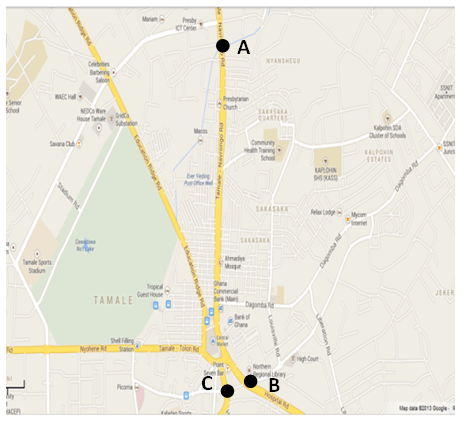Click the Dagomba Rd label near the bank
The height and width of the screenshot is (423, 465).
259,305
